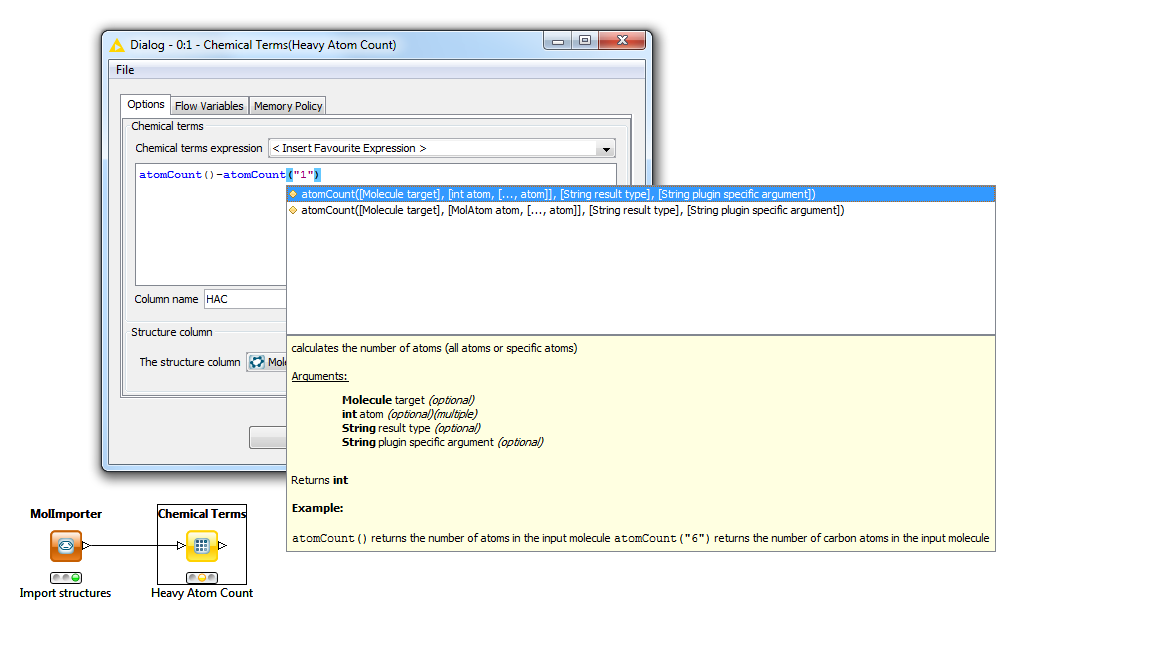
Task: Open the MolImporter node icon
Action: (x=66, y=545)
